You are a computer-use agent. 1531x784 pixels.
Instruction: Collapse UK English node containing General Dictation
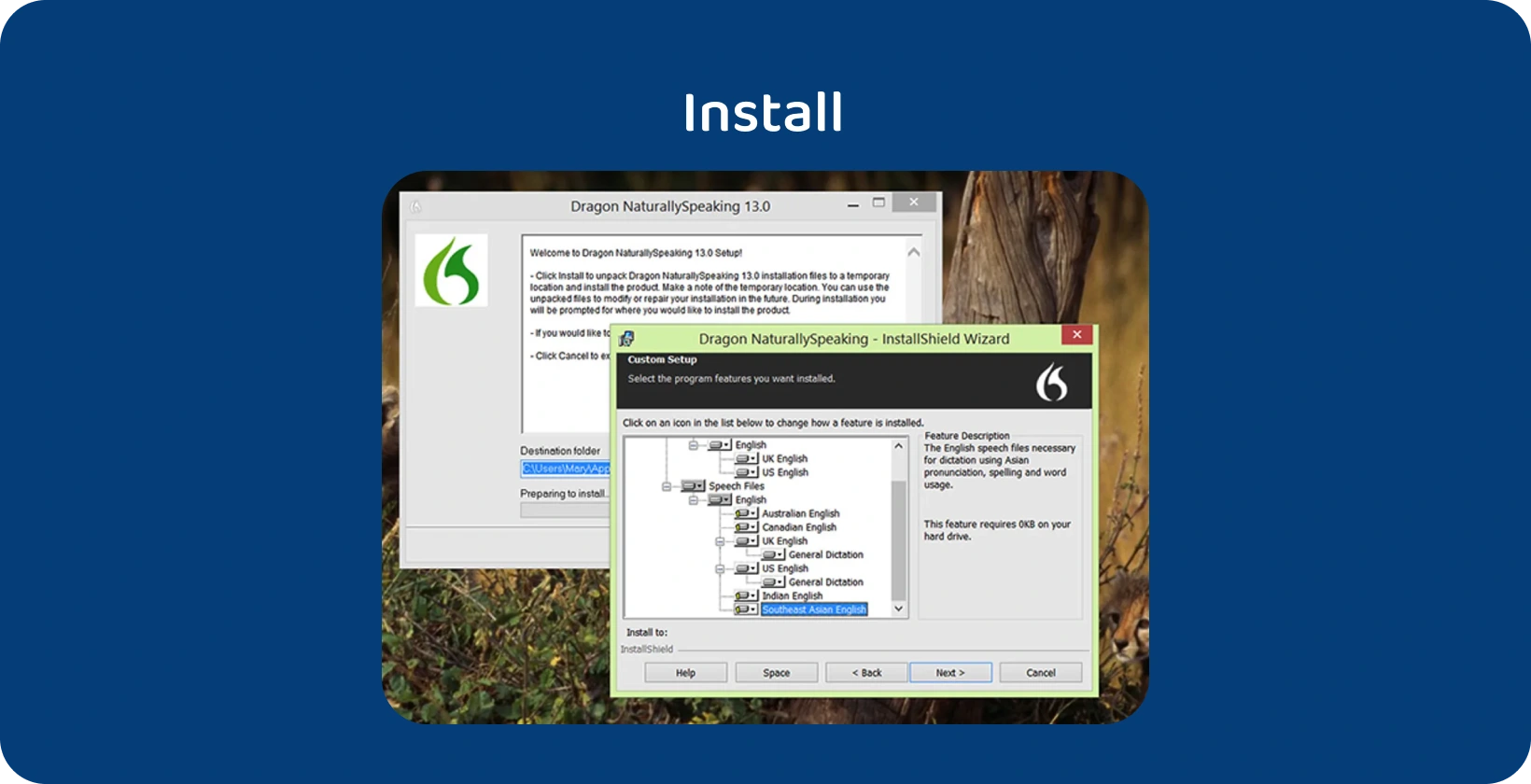pos(720,541)
